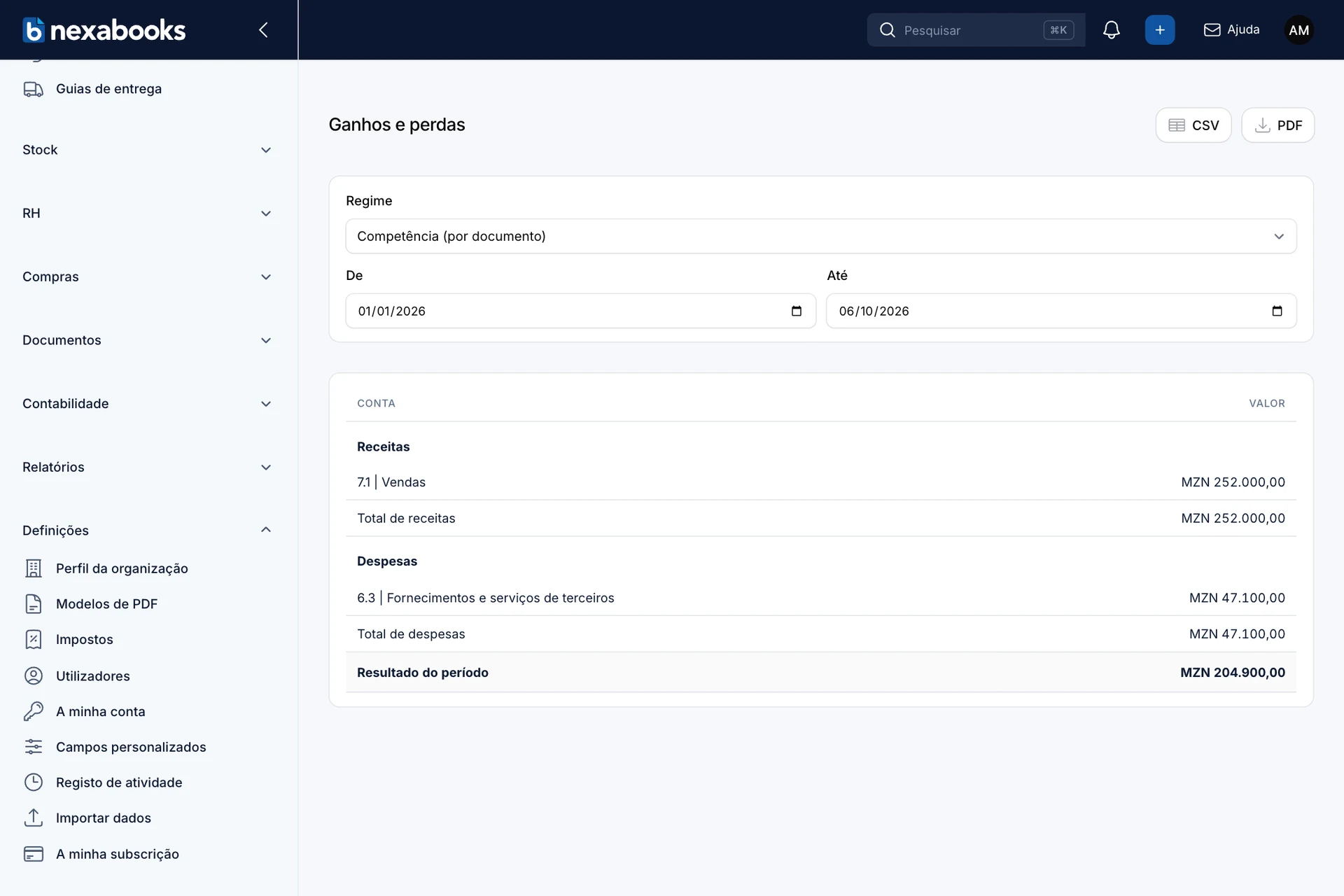Screen dimensions: 1344x896
Task: Click the Importar dados upload icon
Action: coord(34,818)
